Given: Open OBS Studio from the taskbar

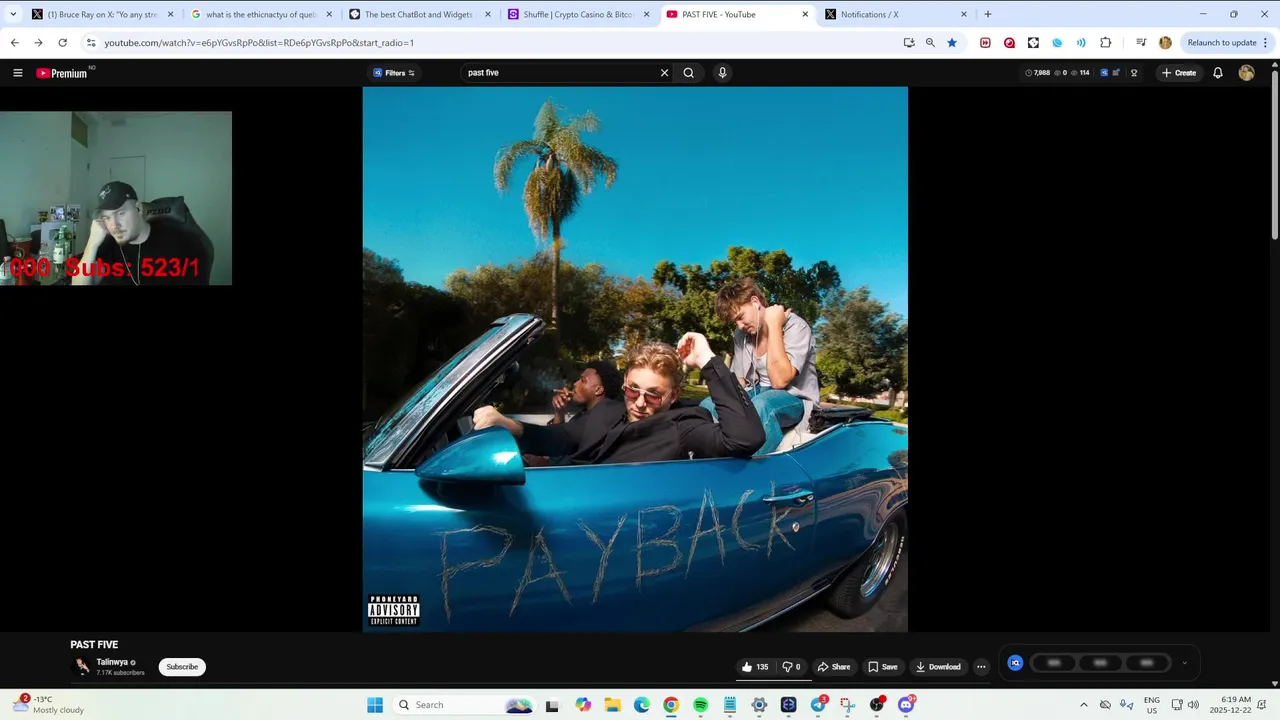Looking at the screenshot, I should [x=877, y=705].
